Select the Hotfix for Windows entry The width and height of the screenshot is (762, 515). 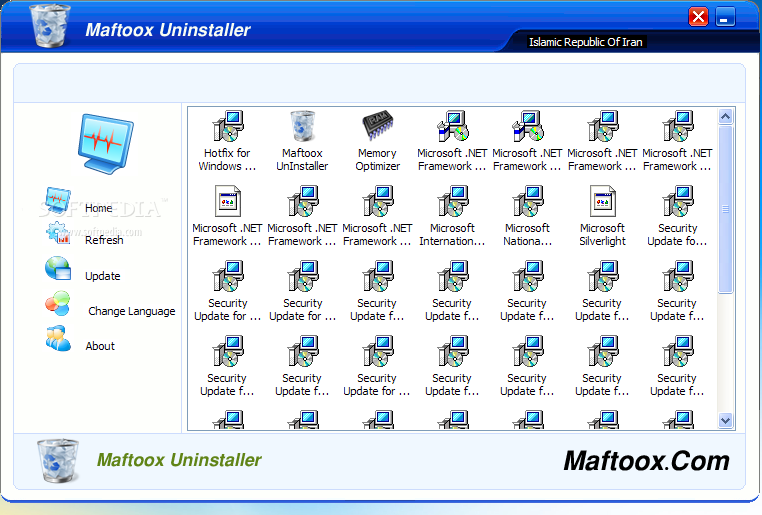(x=227, y=141)
